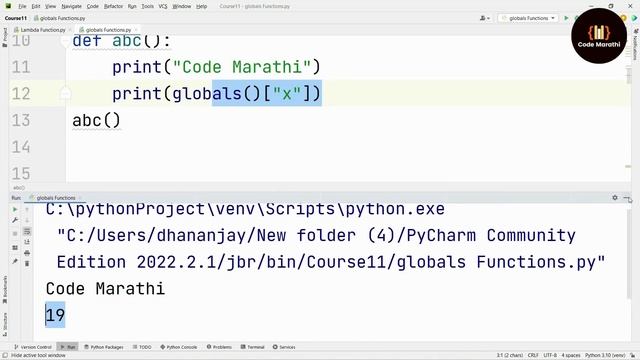Open the globals Functions run configuration dropdown
The height and width of the screenshot is (360, 640).
point(528,18)
